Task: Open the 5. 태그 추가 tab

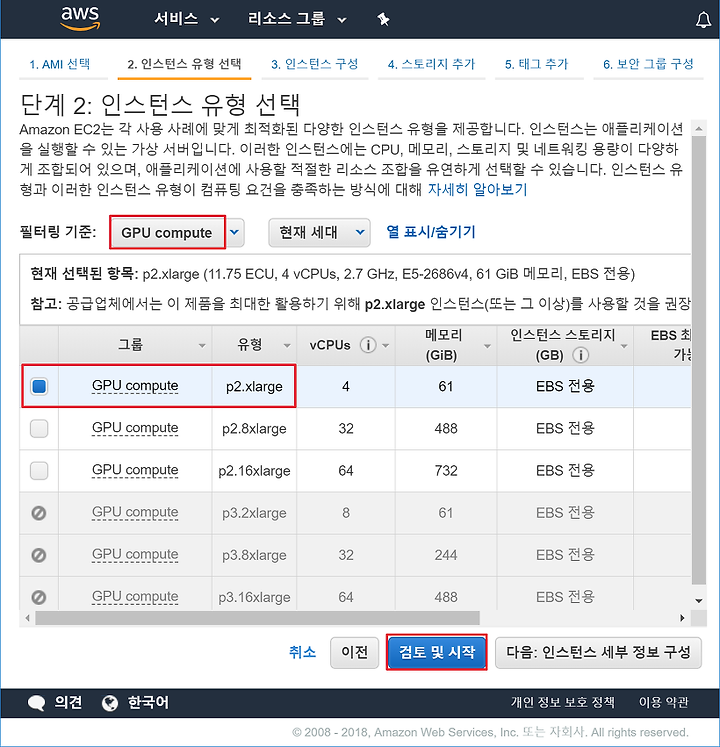Action: pos(537,64)
